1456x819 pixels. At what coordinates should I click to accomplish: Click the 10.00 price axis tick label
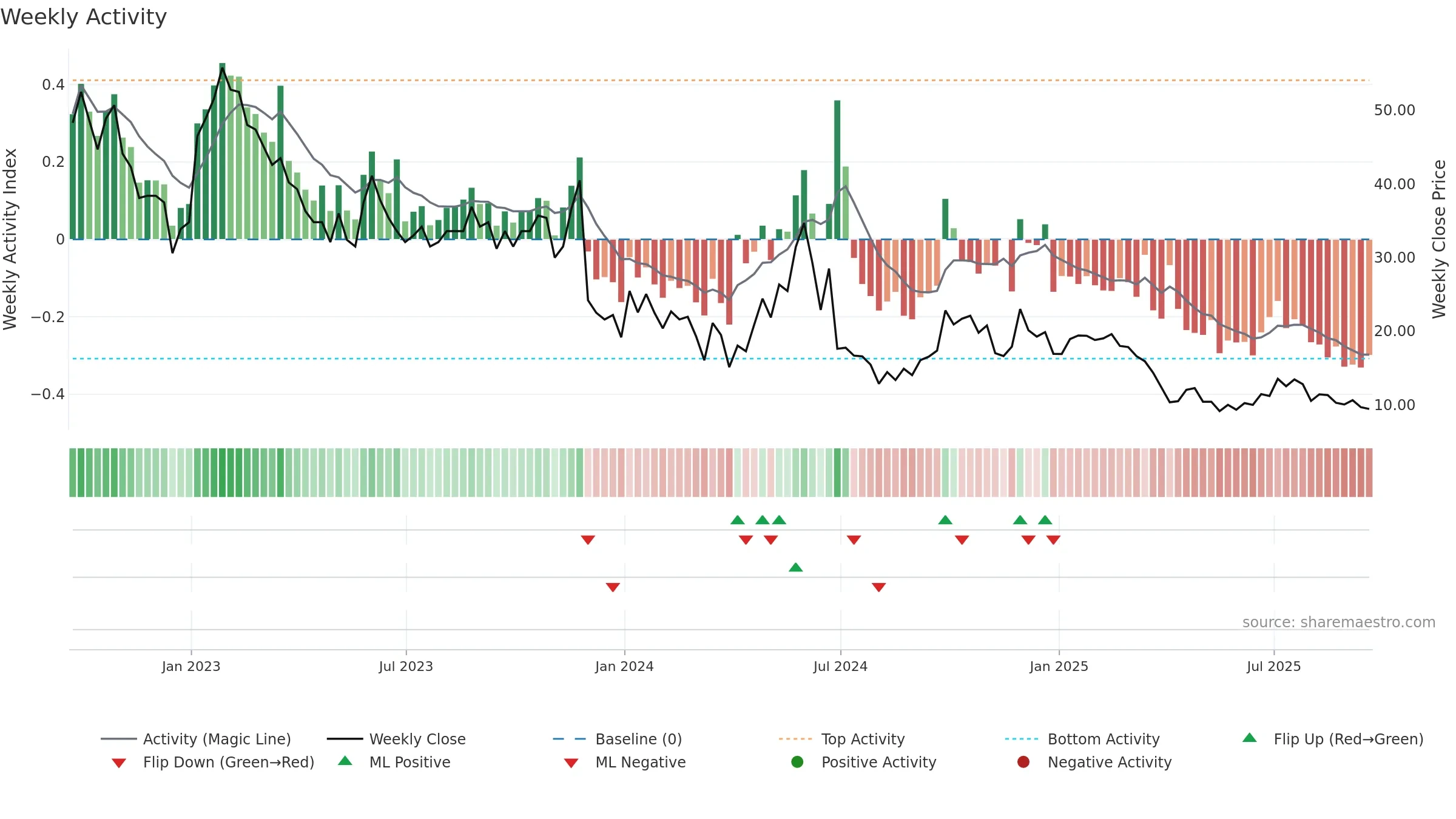1394,405
